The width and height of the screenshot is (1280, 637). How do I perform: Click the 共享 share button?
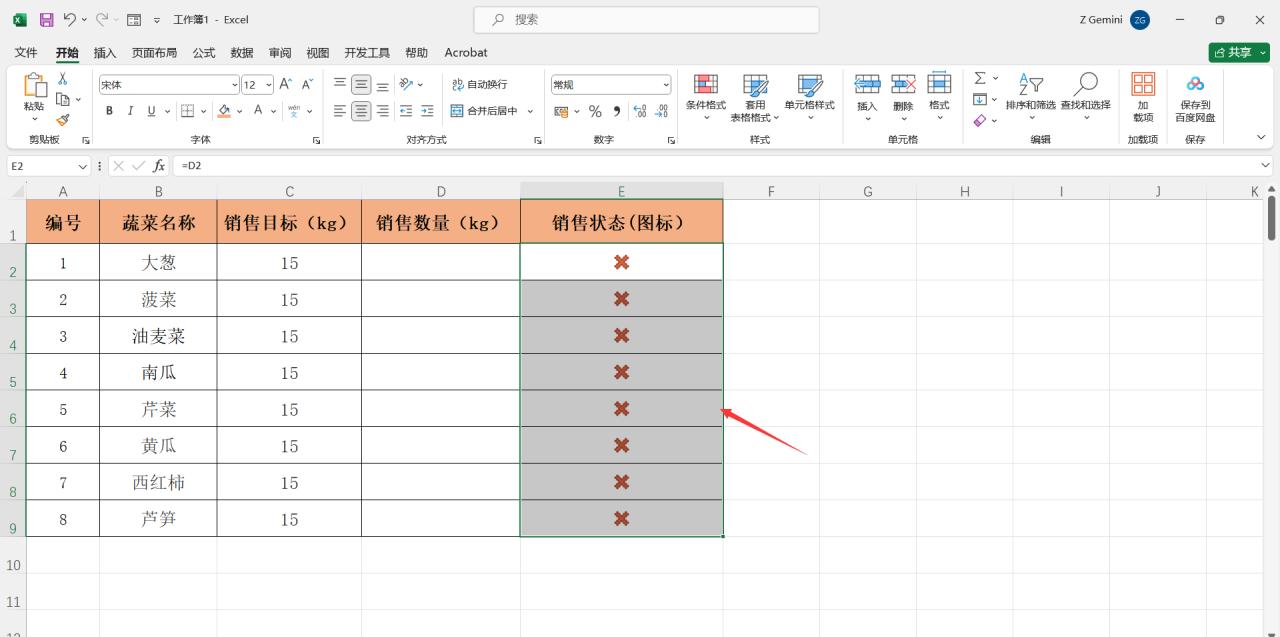click(x=1239, y=52)
